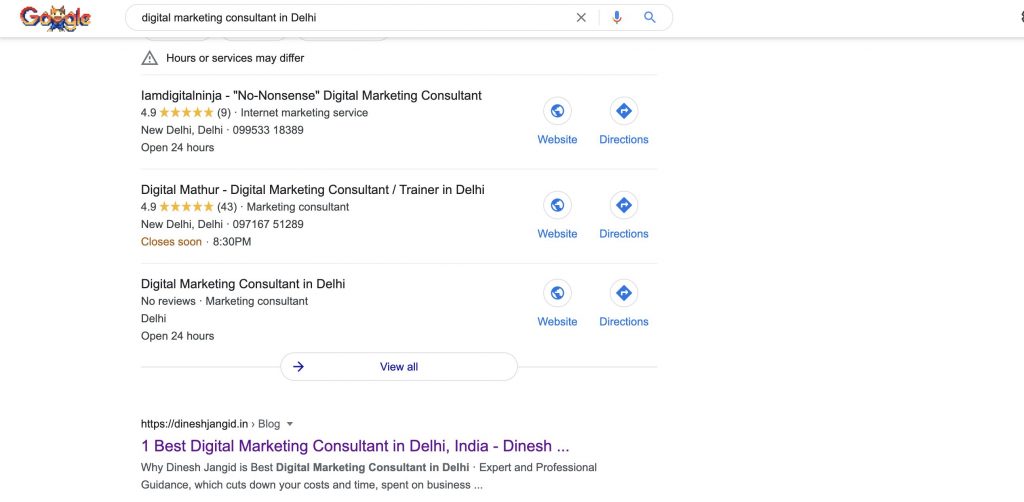Click the https://dineshjangid.in Blog breadcrumb
This screenshot has width=1024, height=502.
pyautogui.click(x=210, y=424)
